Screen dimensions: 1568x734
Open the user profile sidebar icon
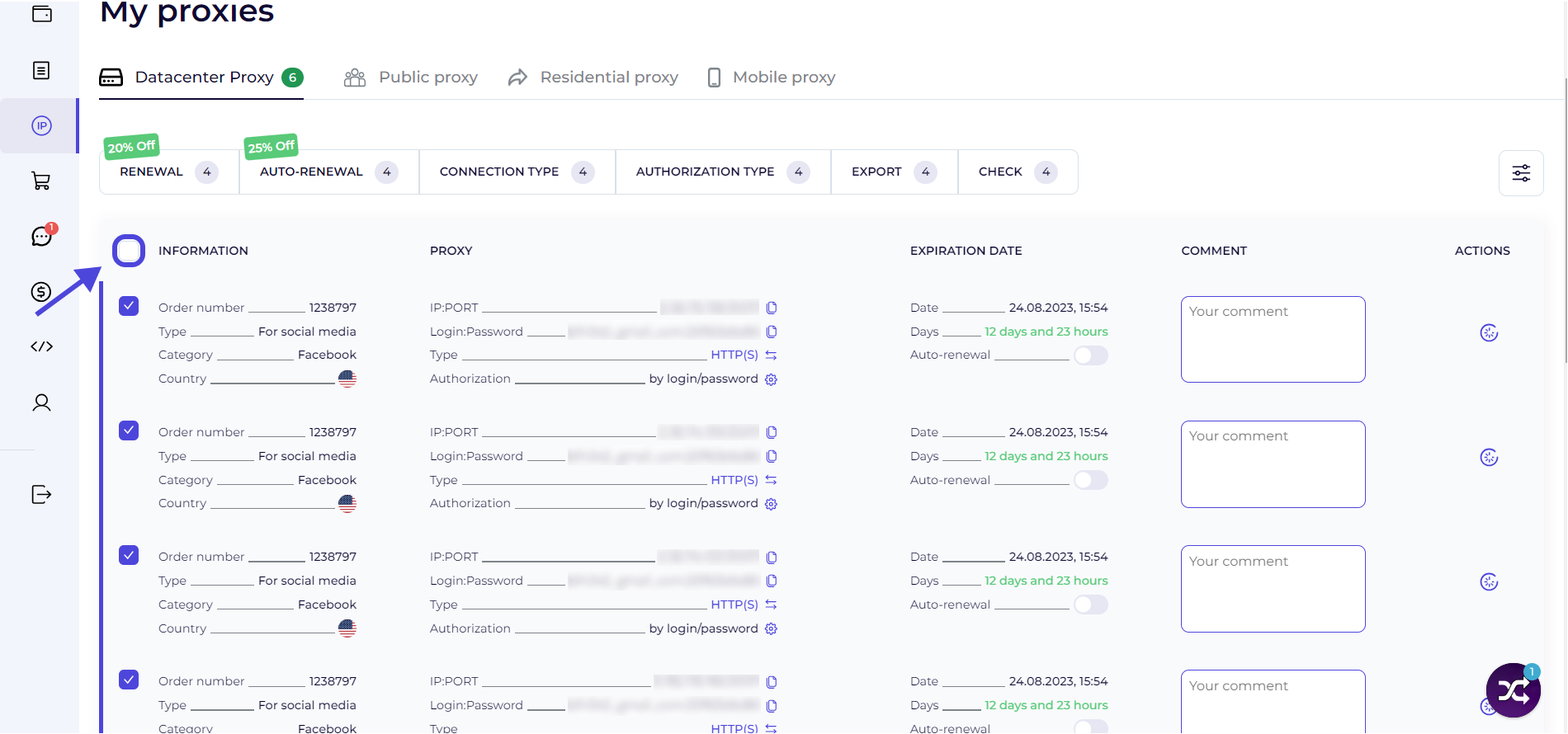(x=41, y=402)
